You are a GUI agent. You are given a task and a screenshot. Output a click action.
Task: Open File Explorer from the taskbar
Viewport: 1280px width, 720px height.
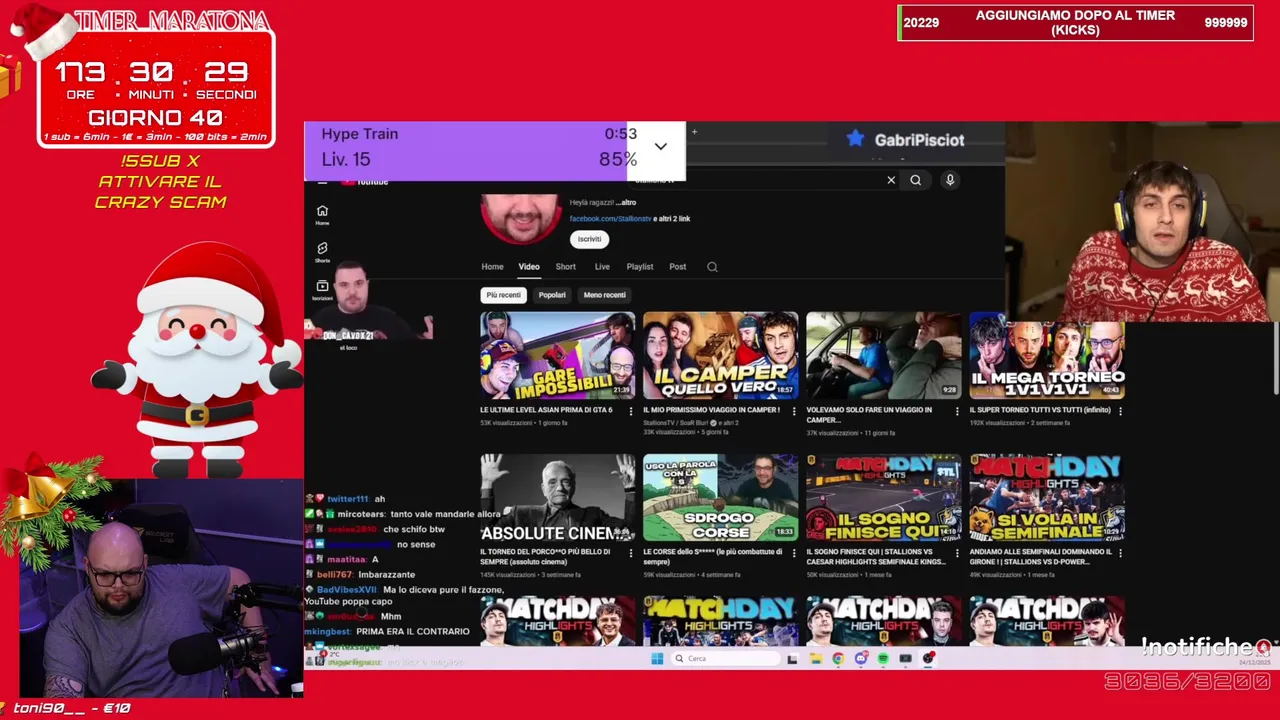tap(816, 658)
